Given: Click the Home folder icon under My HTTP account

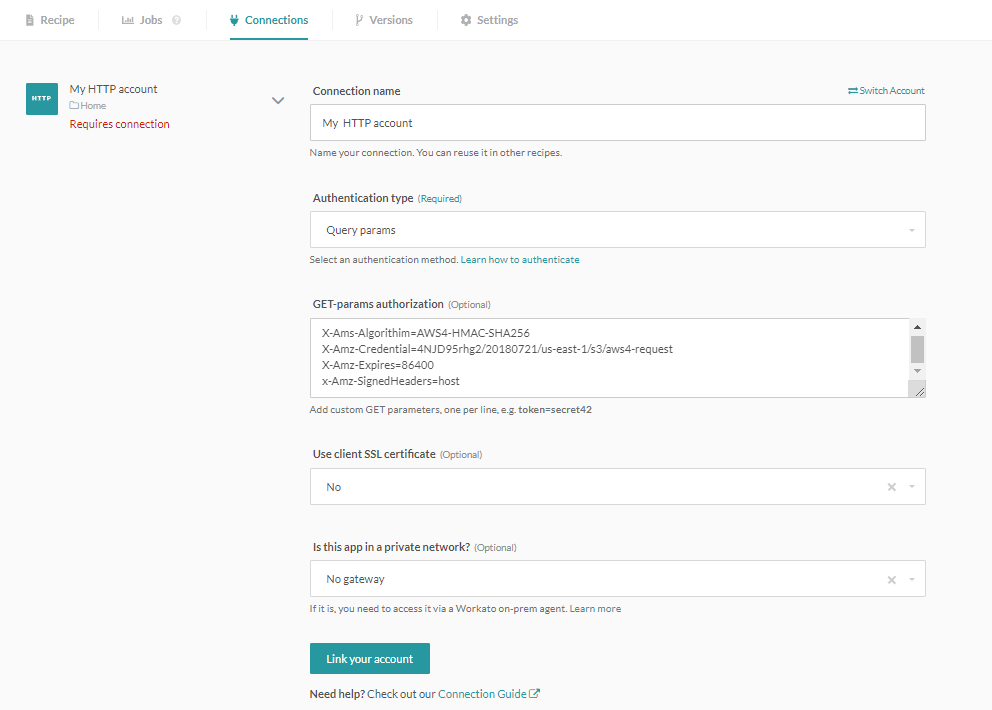Looking at the screenshot, I should [x=74, y=105].
